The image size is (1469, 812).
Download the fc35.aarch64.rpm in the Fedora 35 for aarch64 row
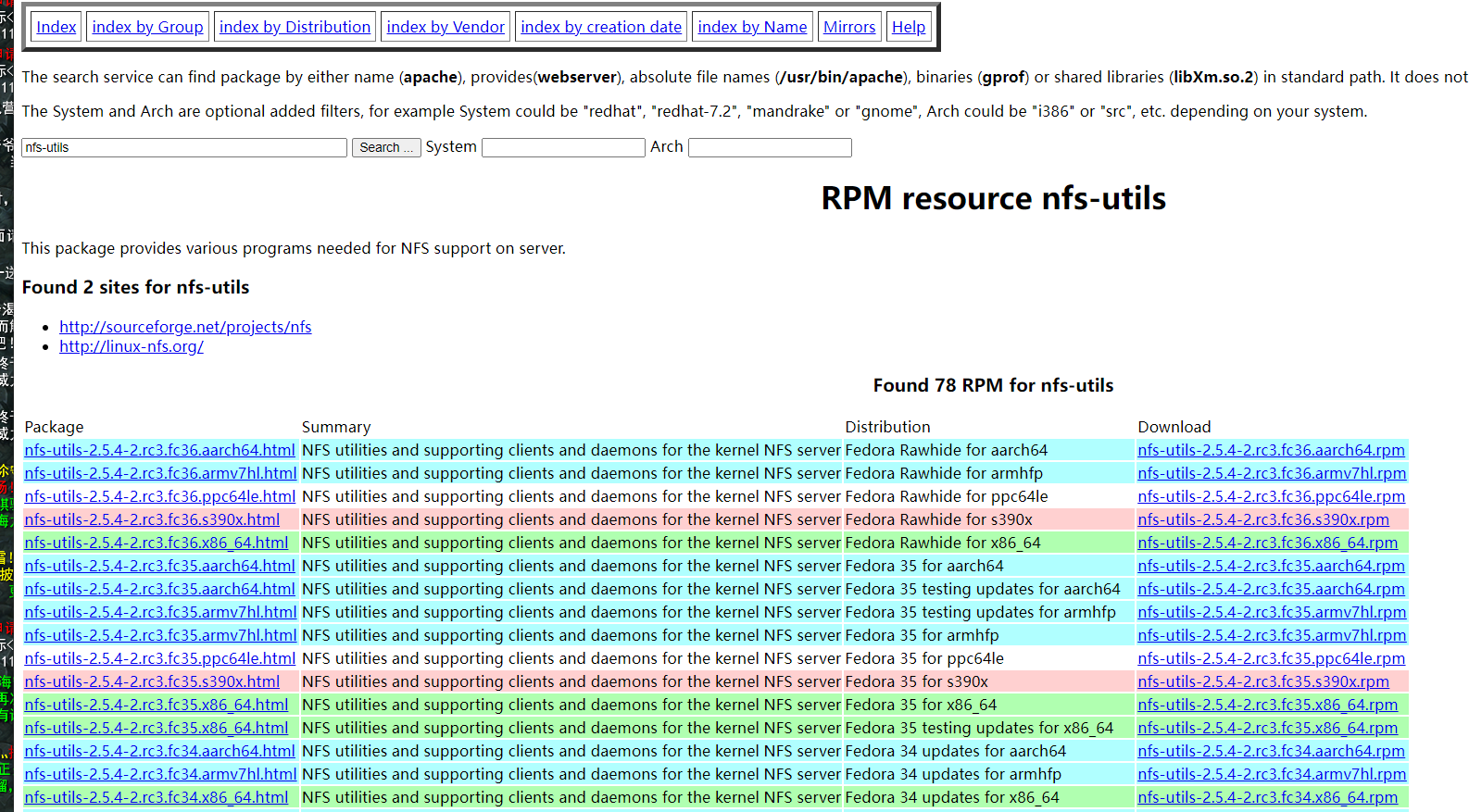coord(1272,566)
